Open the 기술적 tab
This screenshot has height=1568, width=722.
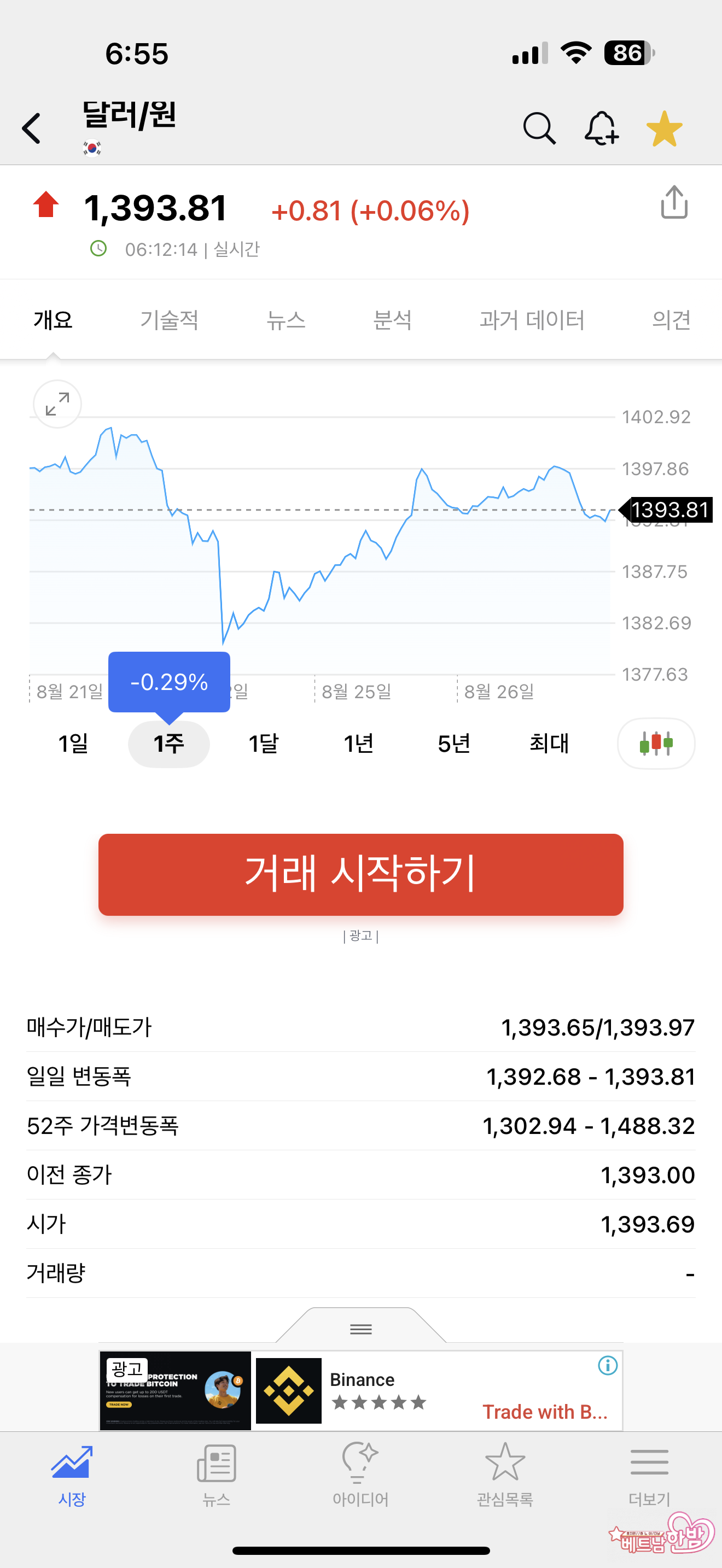169,320
